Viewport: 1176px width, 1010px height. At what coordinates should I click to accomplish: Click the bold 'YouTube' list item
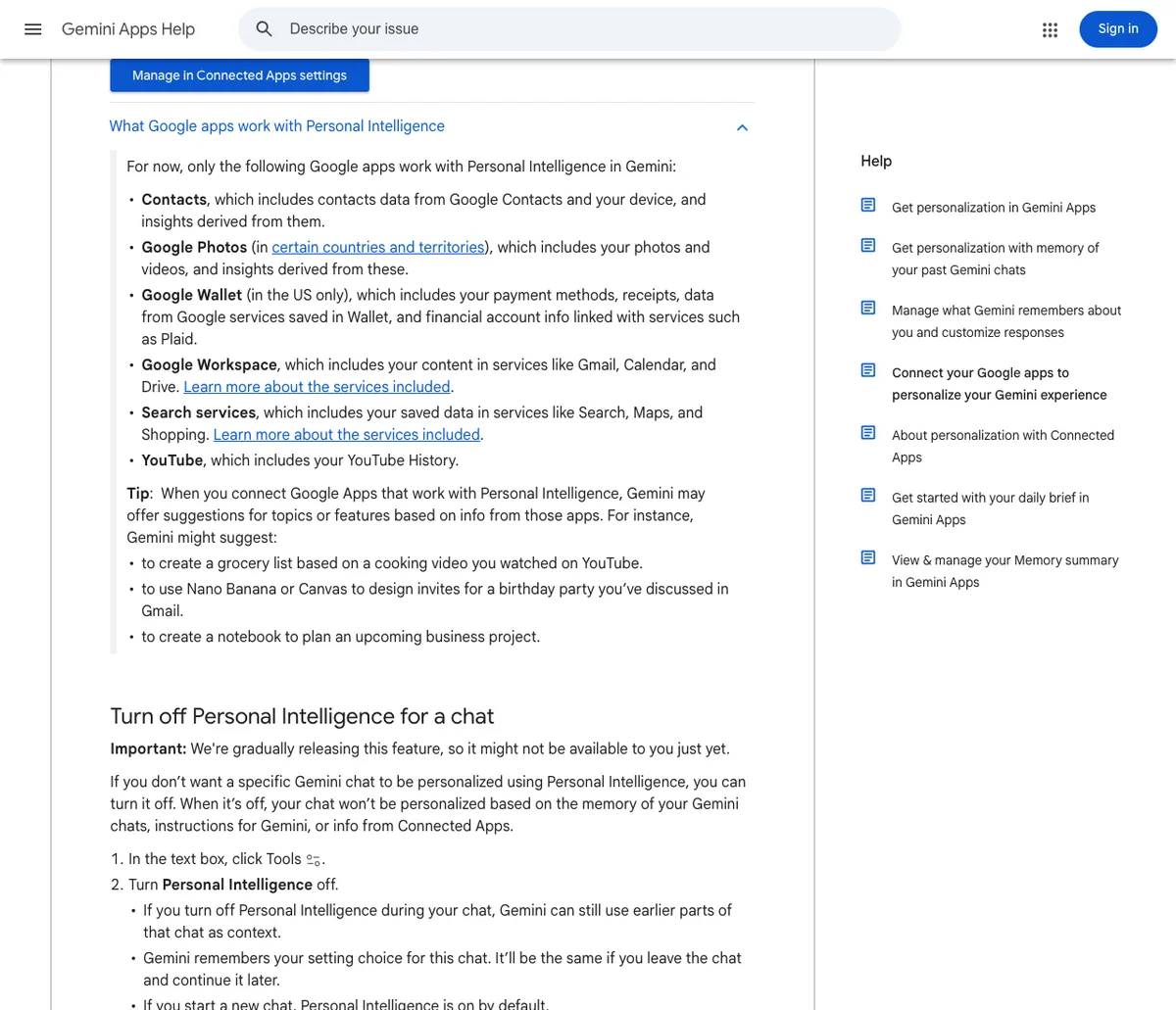171,460
